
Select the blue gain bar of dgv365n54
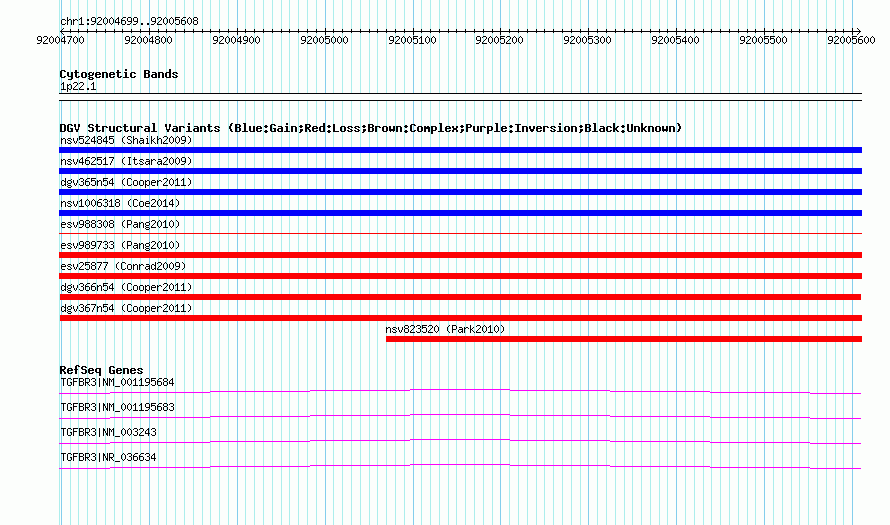point(460,192)
